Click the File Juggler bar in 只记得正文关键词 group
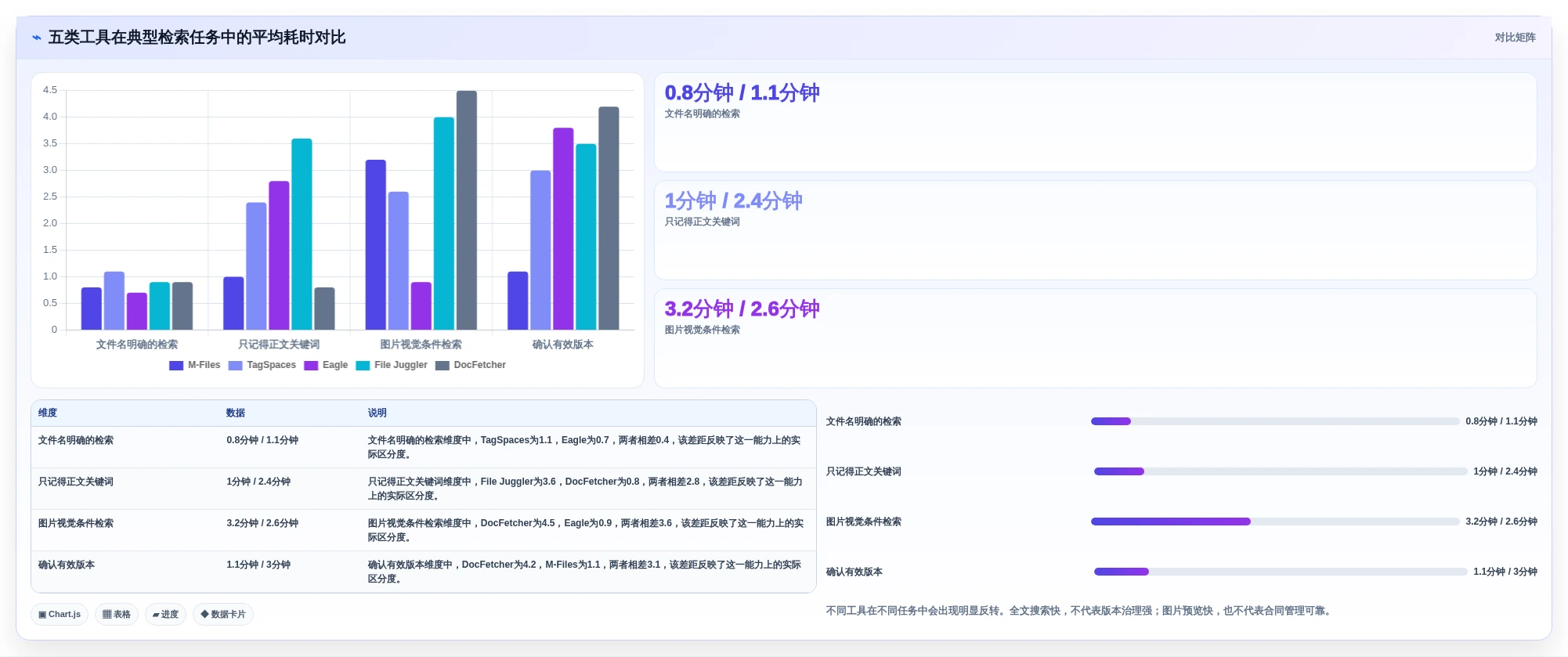The image size is (1568, 657). (x=302, y=234)
